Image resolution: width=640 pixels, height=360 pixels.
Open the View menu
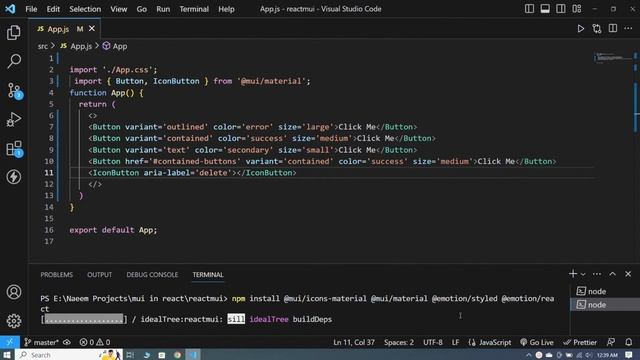coord(118,9)
